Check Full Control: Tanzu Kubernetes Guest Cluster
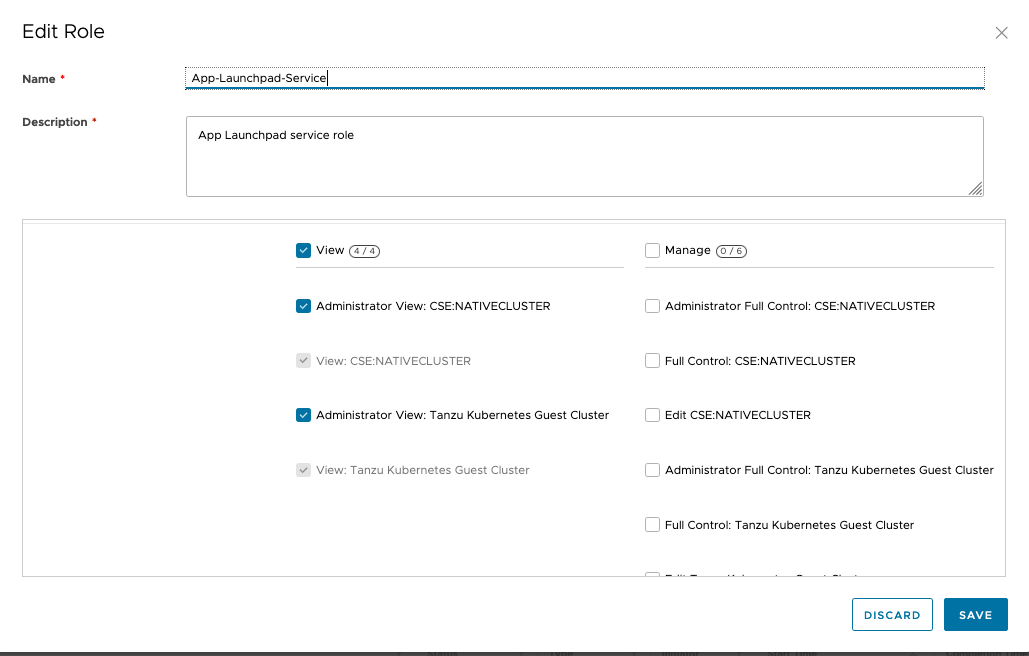 click(x=653, y=525)
